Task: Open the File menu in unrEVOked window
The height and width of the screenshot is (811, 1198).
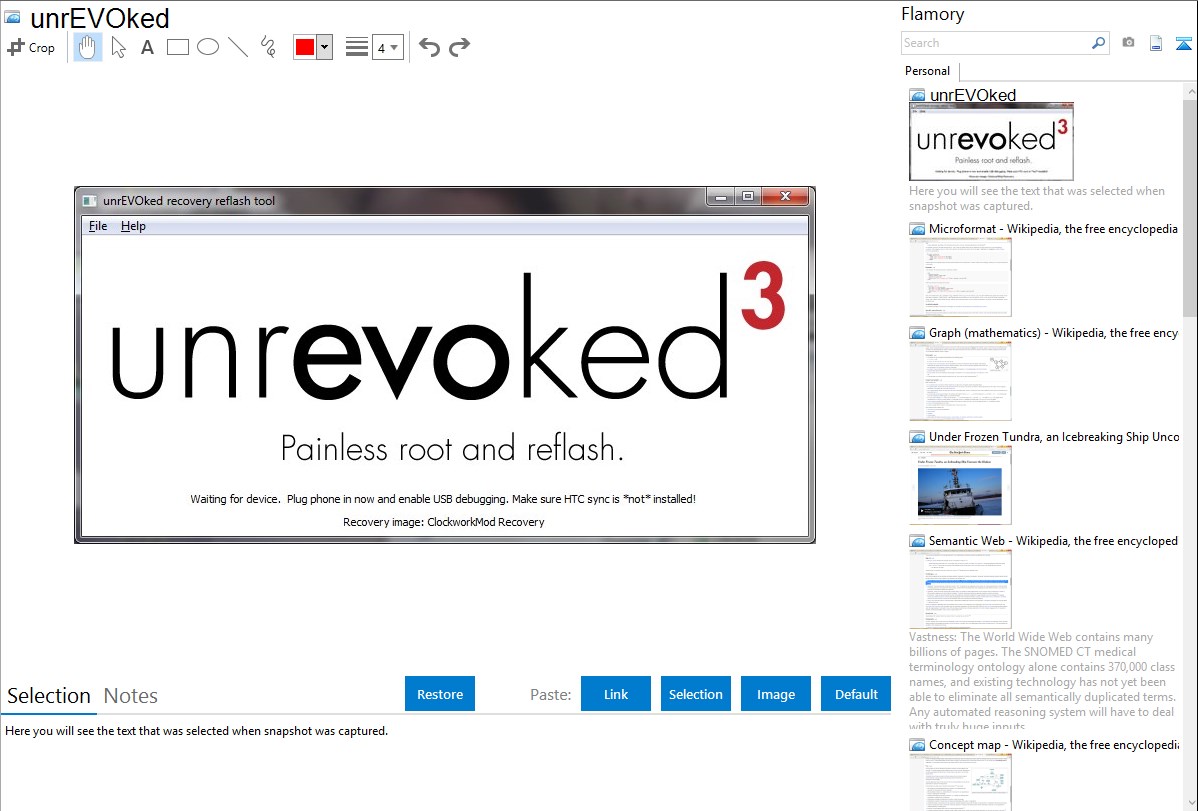Action: (x=98, y=225)
